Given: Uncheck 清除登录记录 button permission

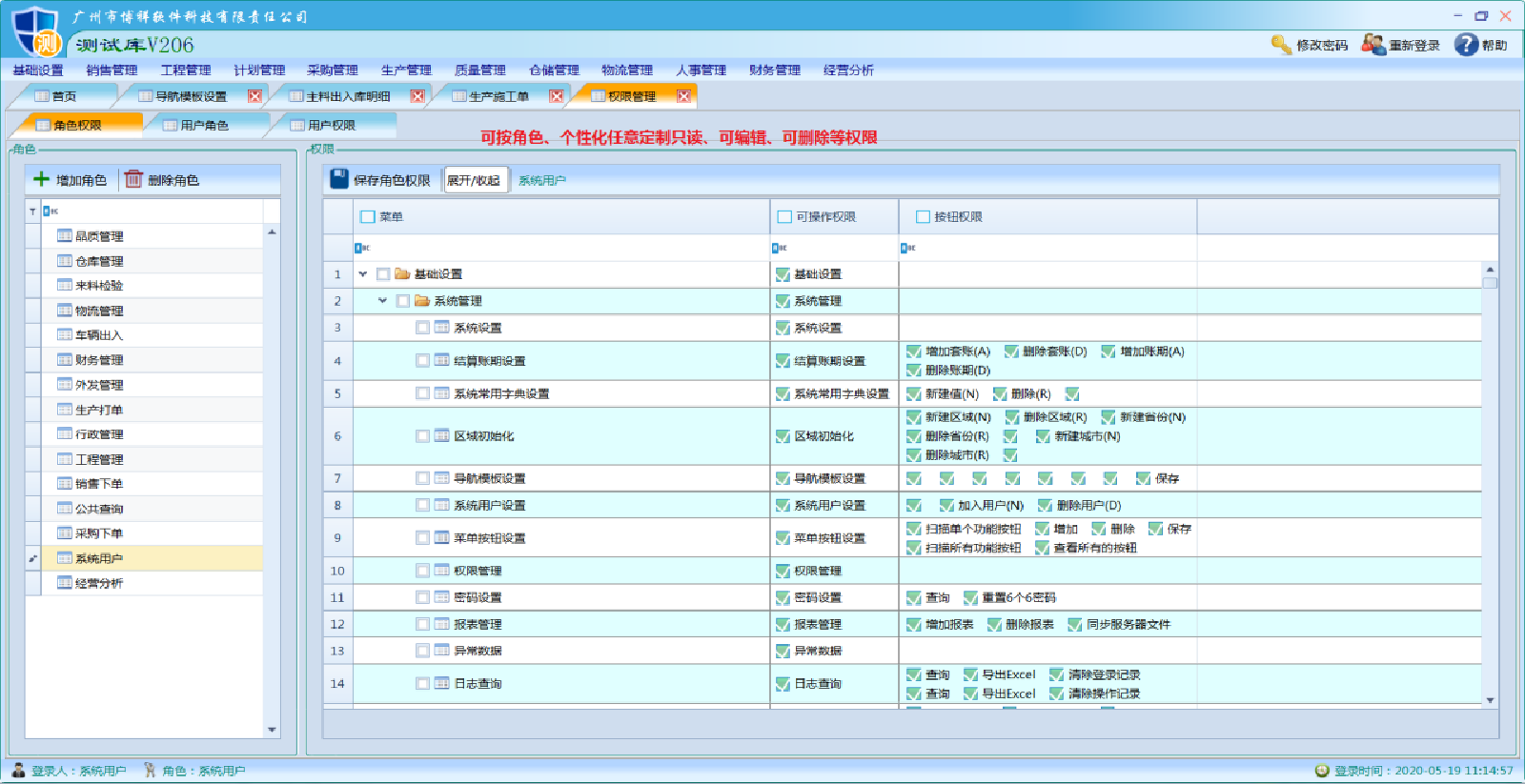Looking at the screenshot, I should click(x=1057, y=674).
